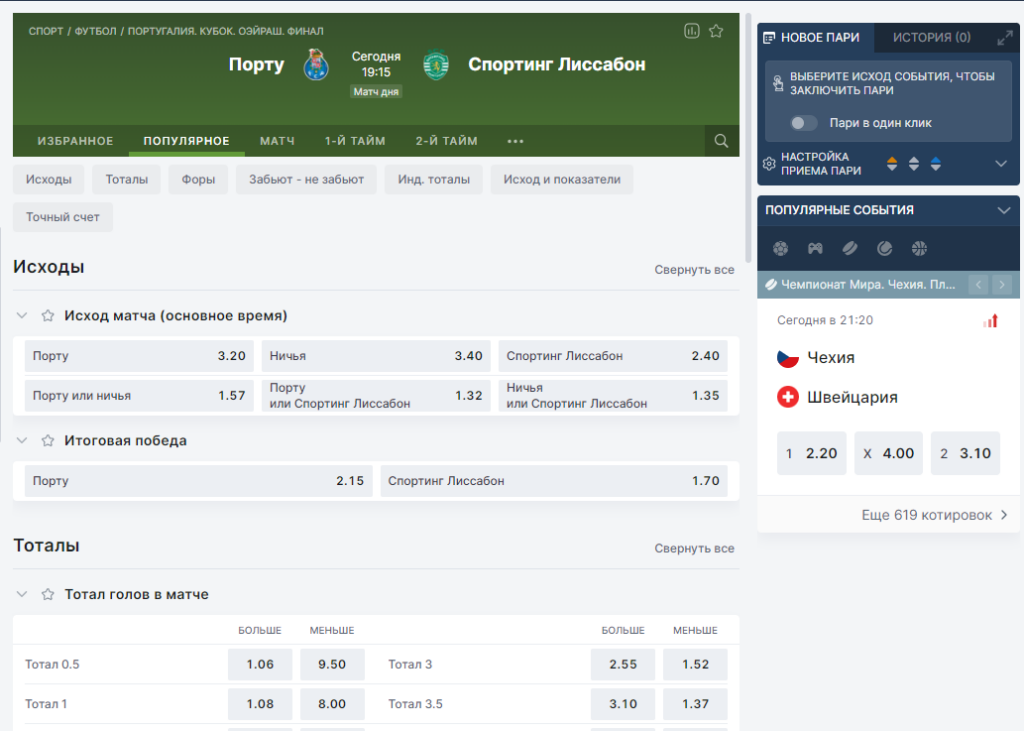Favorite the 'Тотал голов в матче' market star

(x=48, y=594)
